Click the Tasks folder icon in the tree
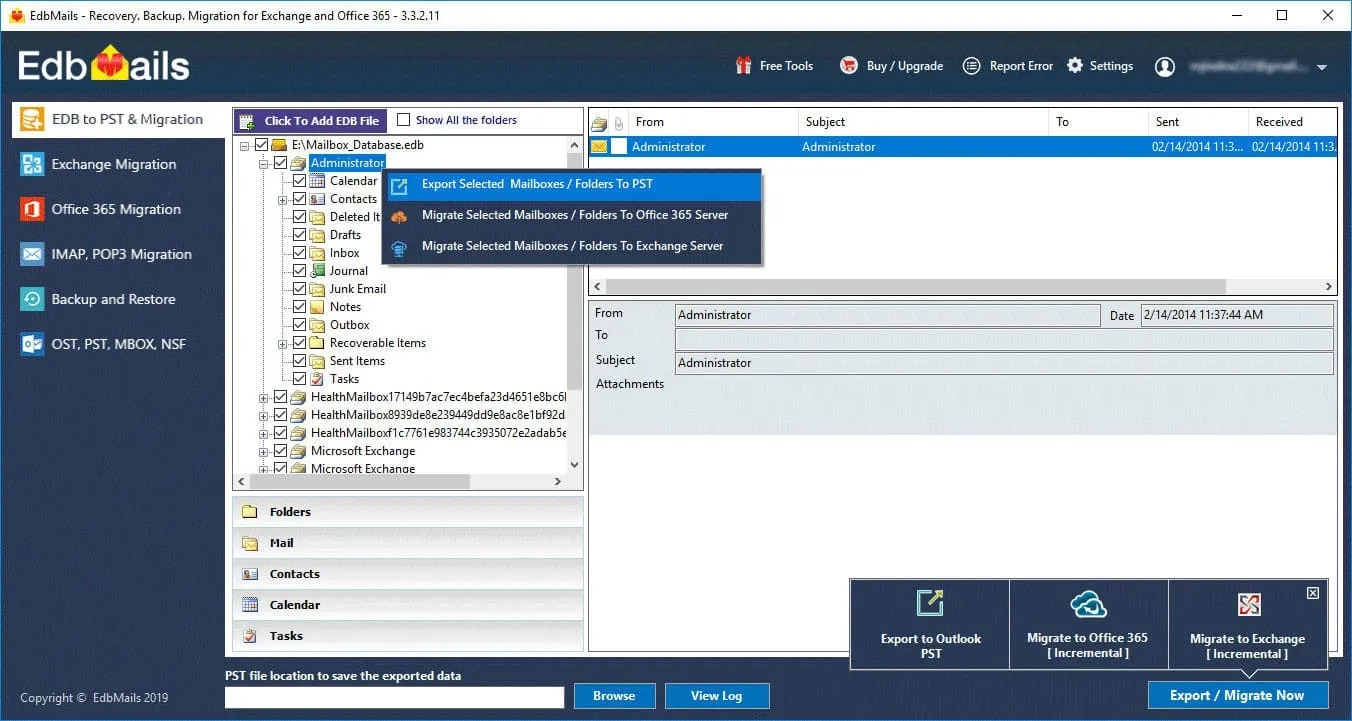Screen dimensions: 1352x721 317,379
